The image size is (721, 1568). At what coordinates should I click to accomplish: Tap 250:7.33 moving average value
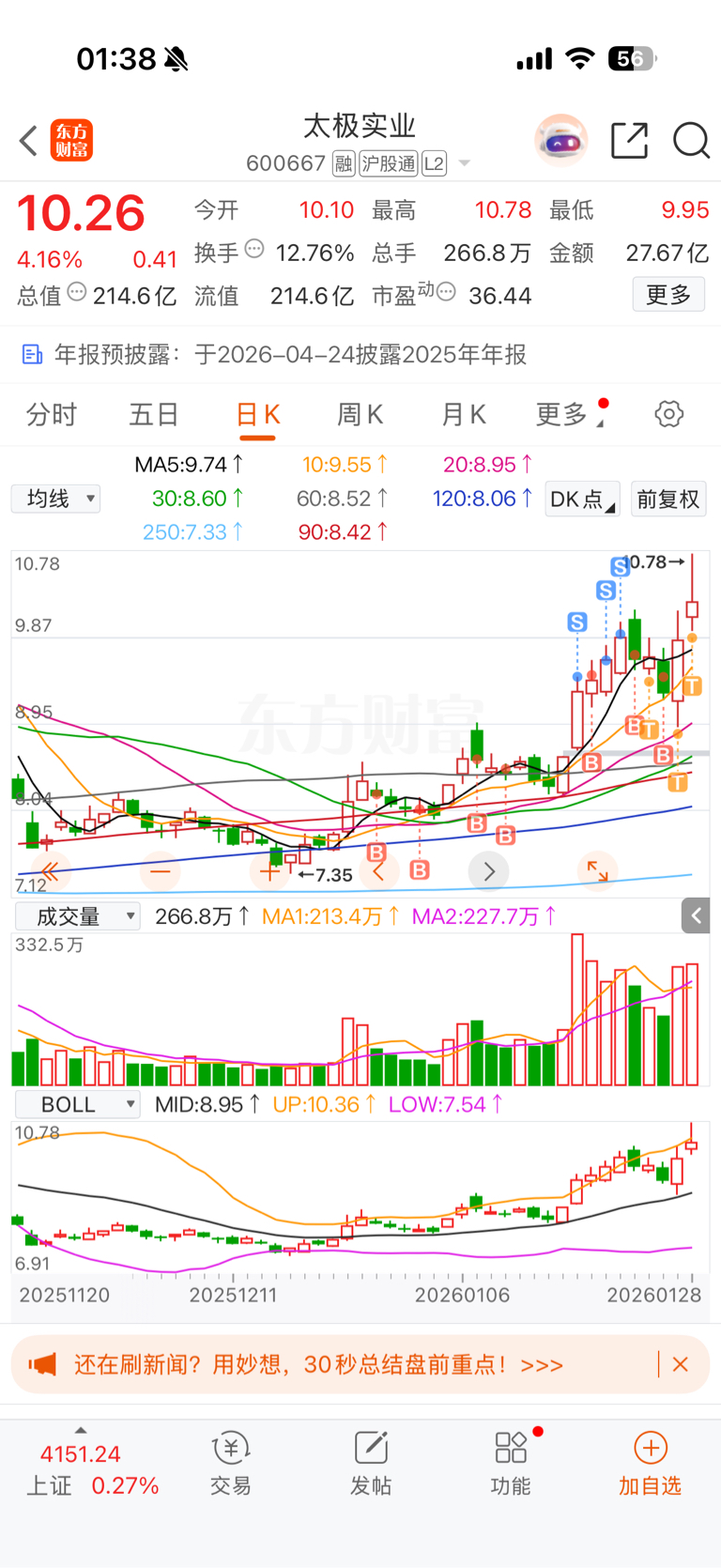[192, 532]
